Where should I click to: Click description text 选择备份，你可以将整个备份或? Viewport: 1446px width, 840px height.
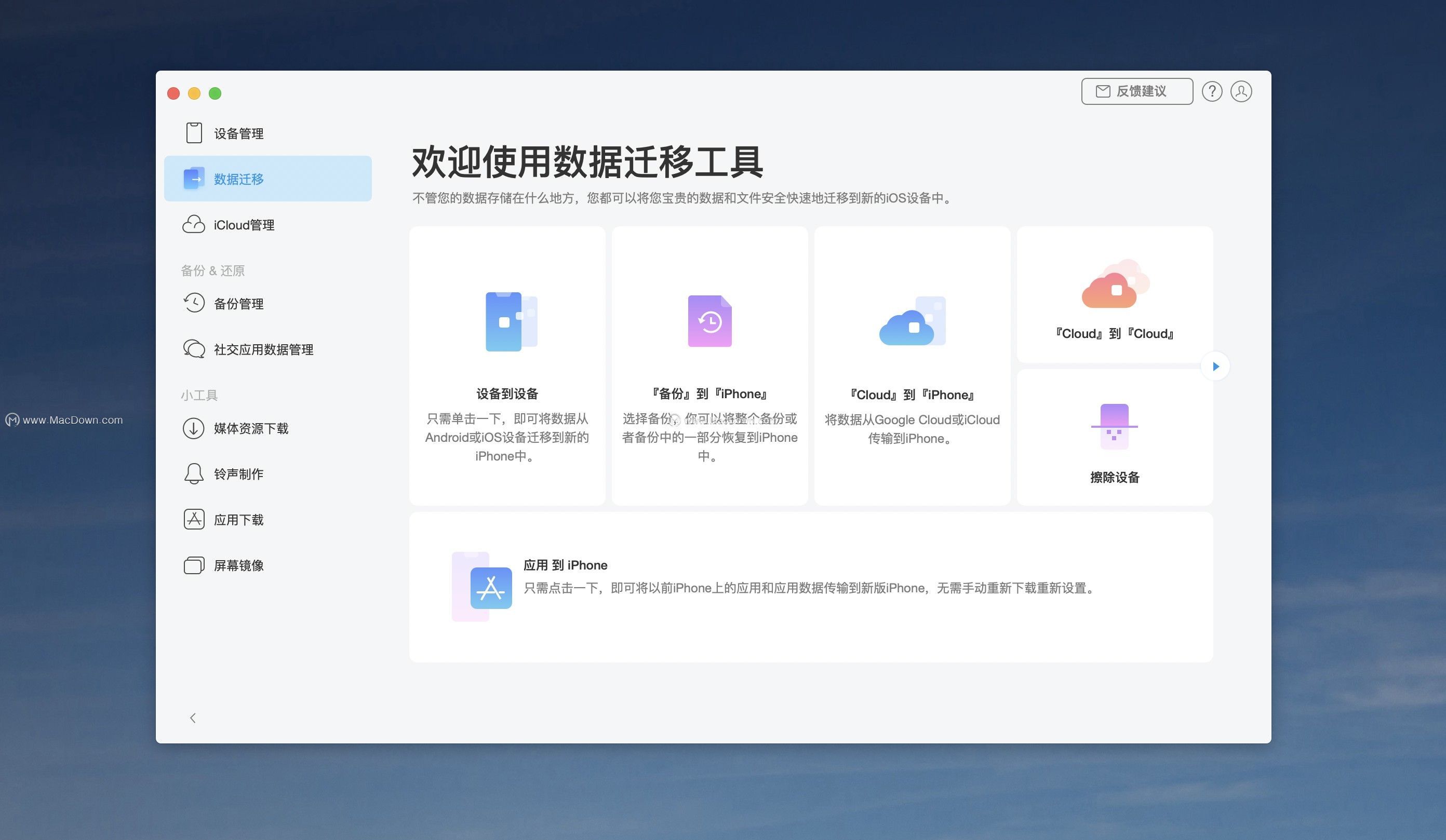710,418
